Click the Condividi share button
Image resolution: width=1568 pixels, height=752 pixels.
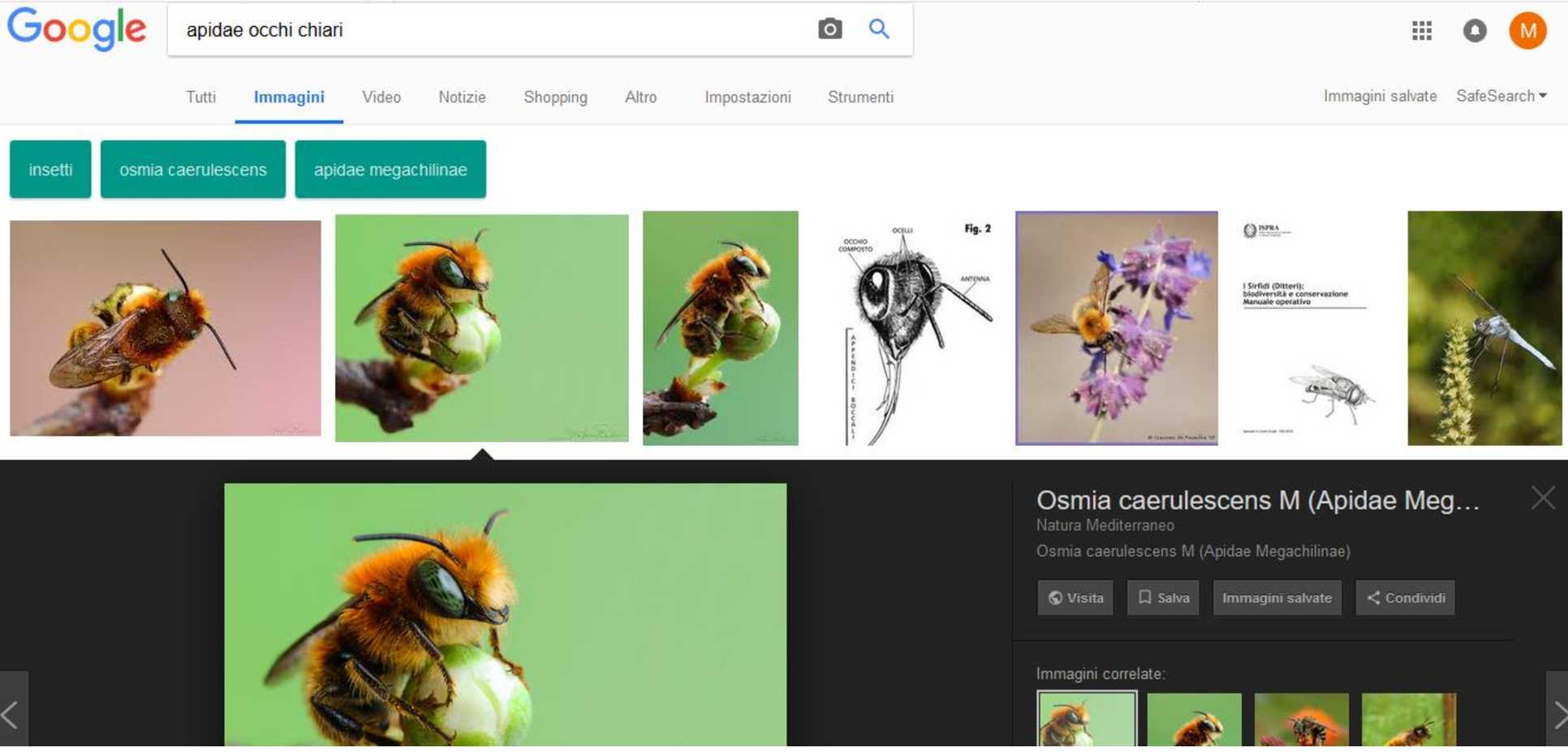[1406, 598]
